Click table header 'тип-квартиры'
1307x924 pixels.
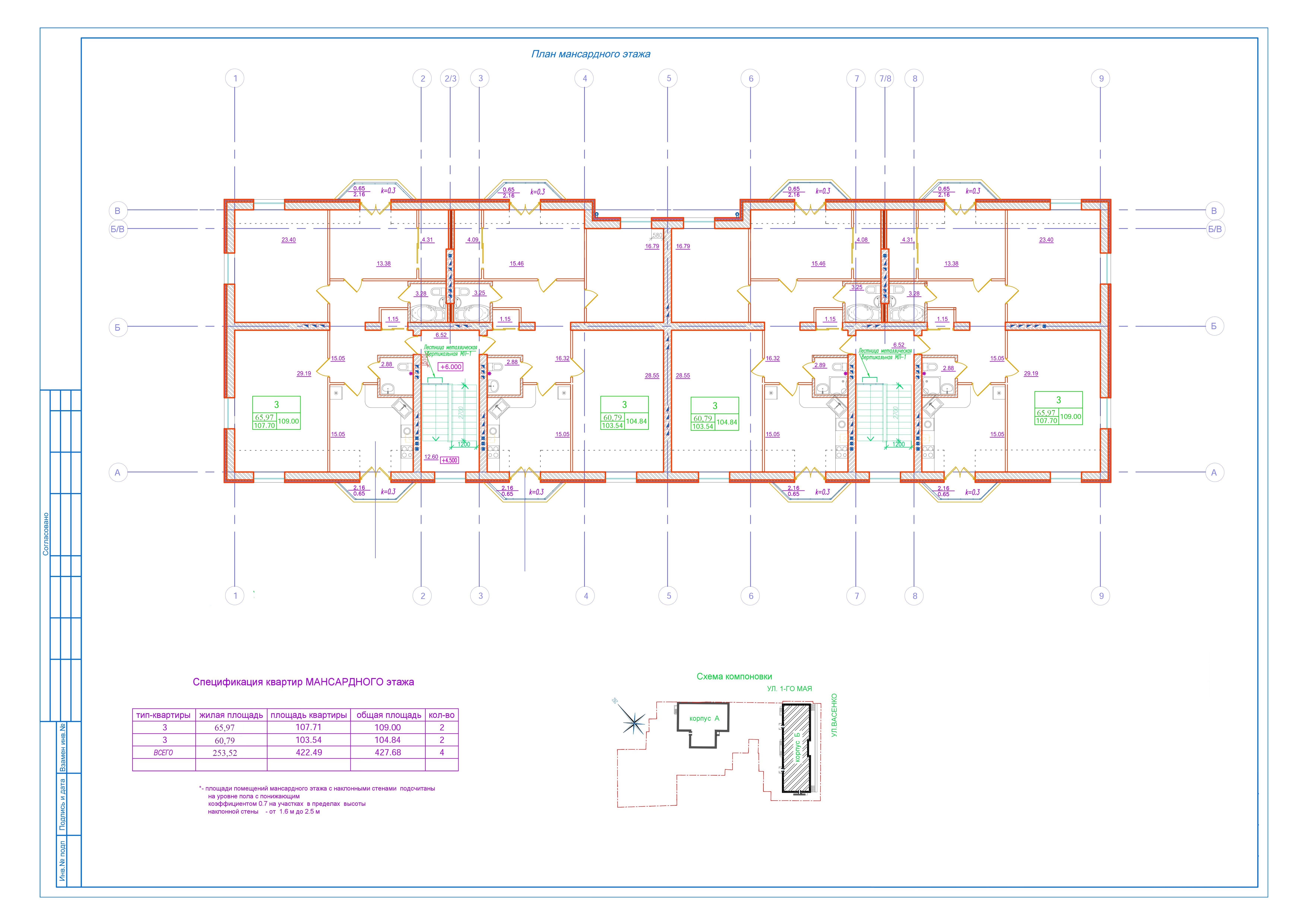coord(163,715)
